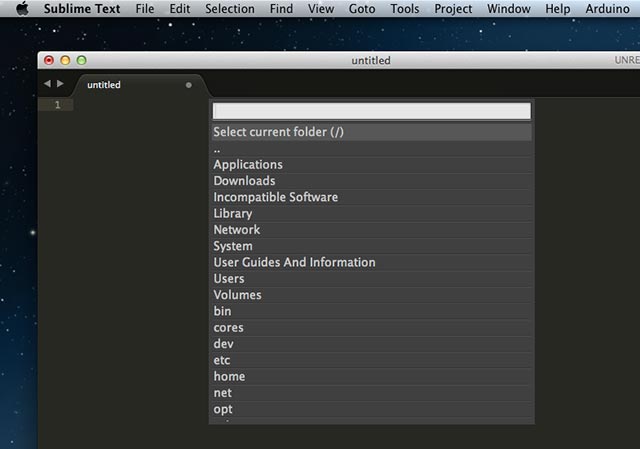Click the Apple logo menu

(x=21, y=9)
